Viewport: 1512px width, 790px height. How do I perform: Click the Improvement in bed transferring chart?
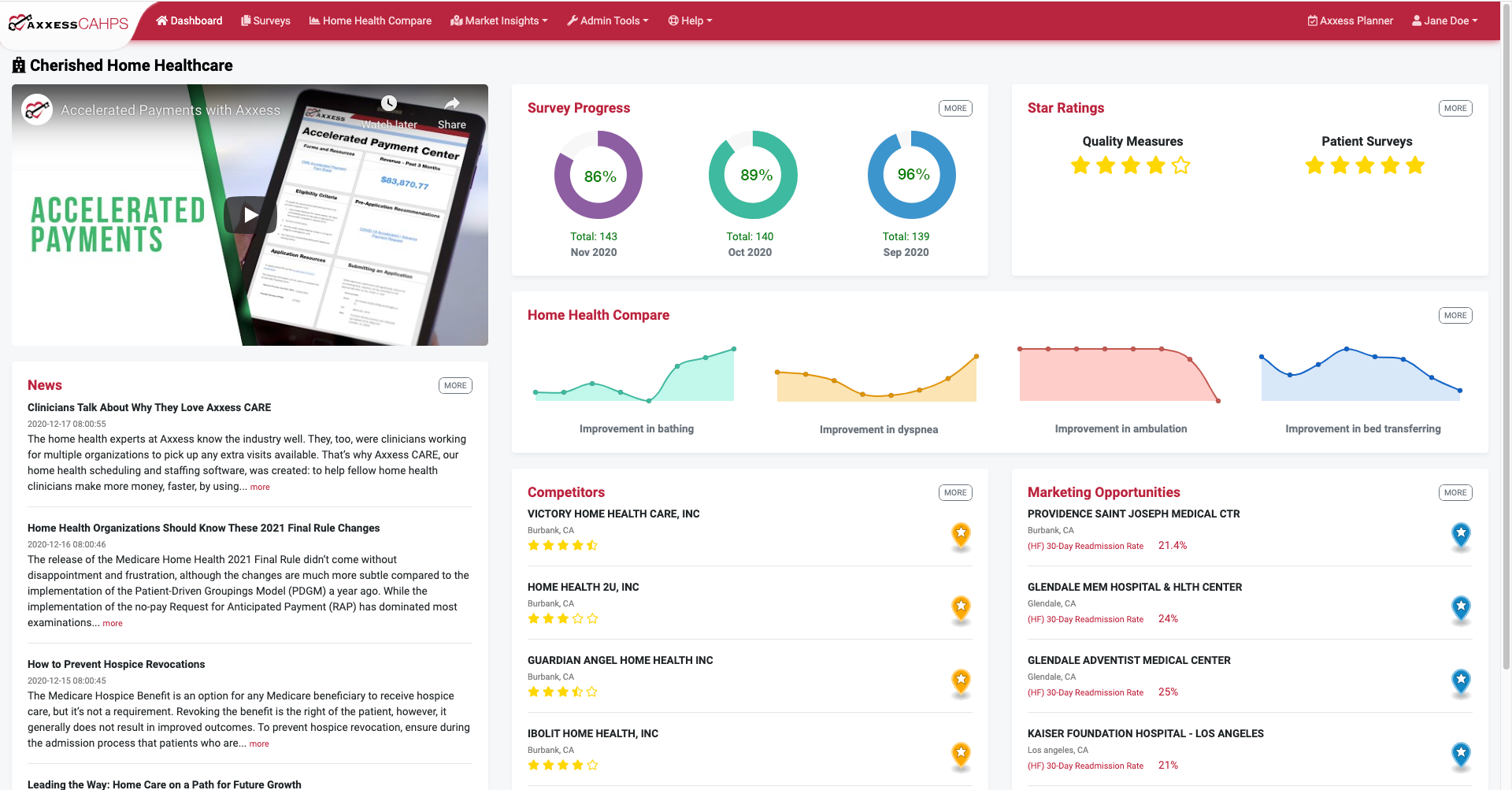coord(1361,375)
